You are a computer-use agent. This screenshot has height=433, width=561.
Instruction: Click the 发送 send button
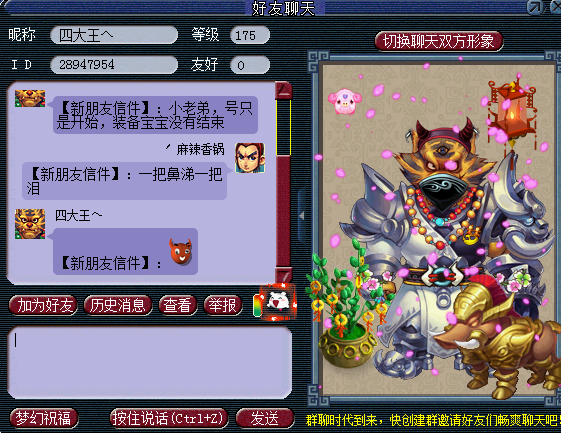(265, 418)
